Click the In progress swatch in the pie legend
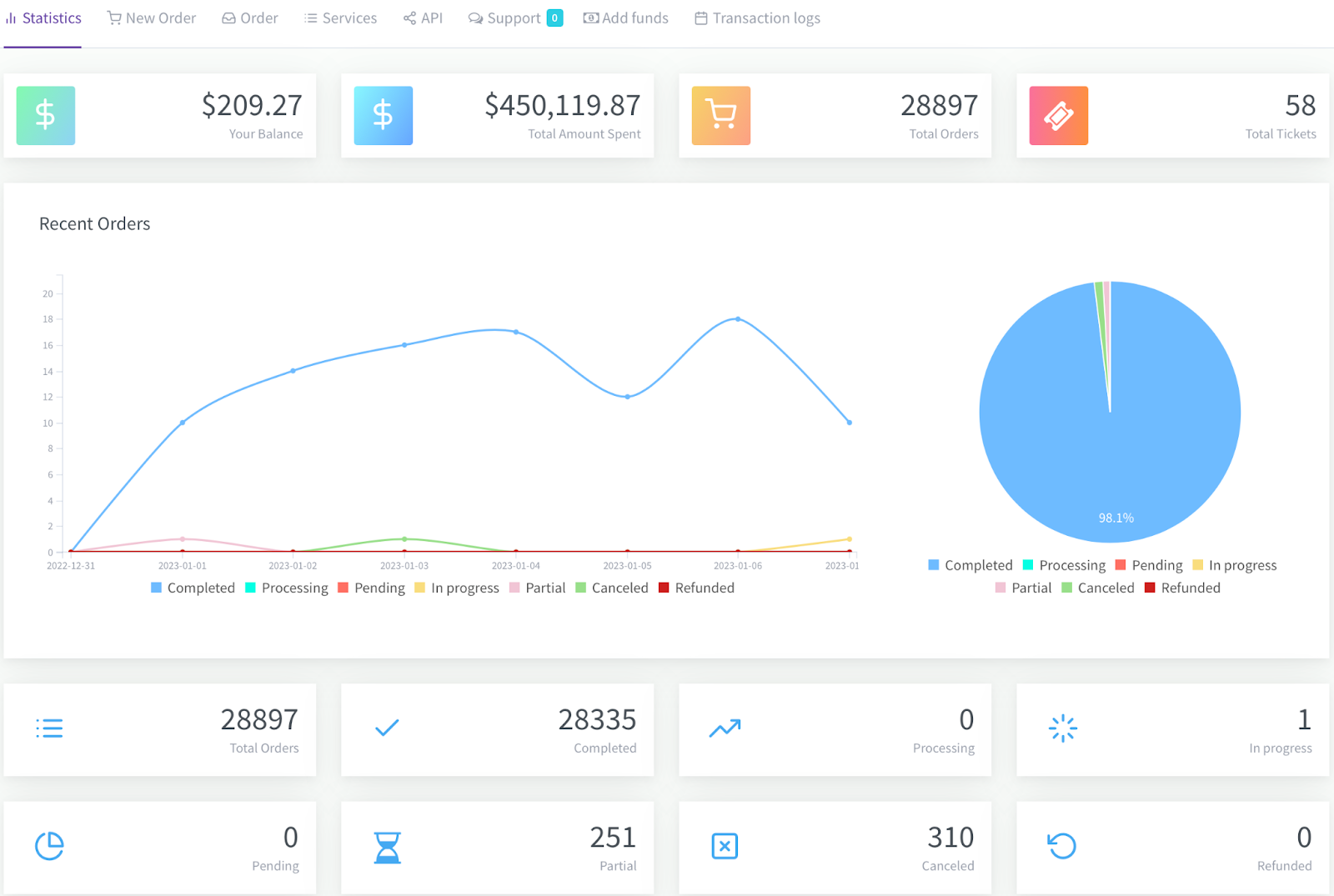 [1198, 565]
